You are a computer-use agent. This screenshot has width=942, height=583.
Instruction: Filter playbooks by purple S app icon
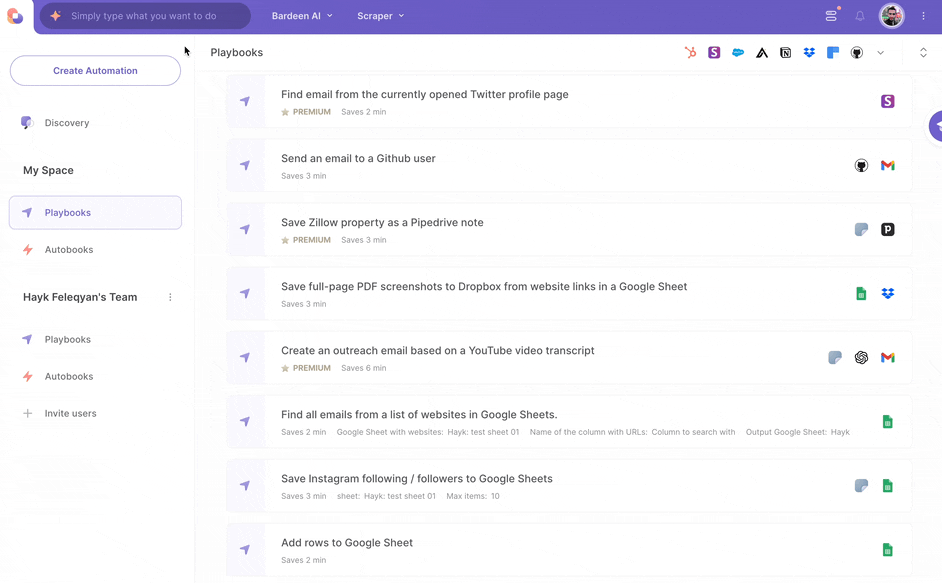tap(714, 52)
